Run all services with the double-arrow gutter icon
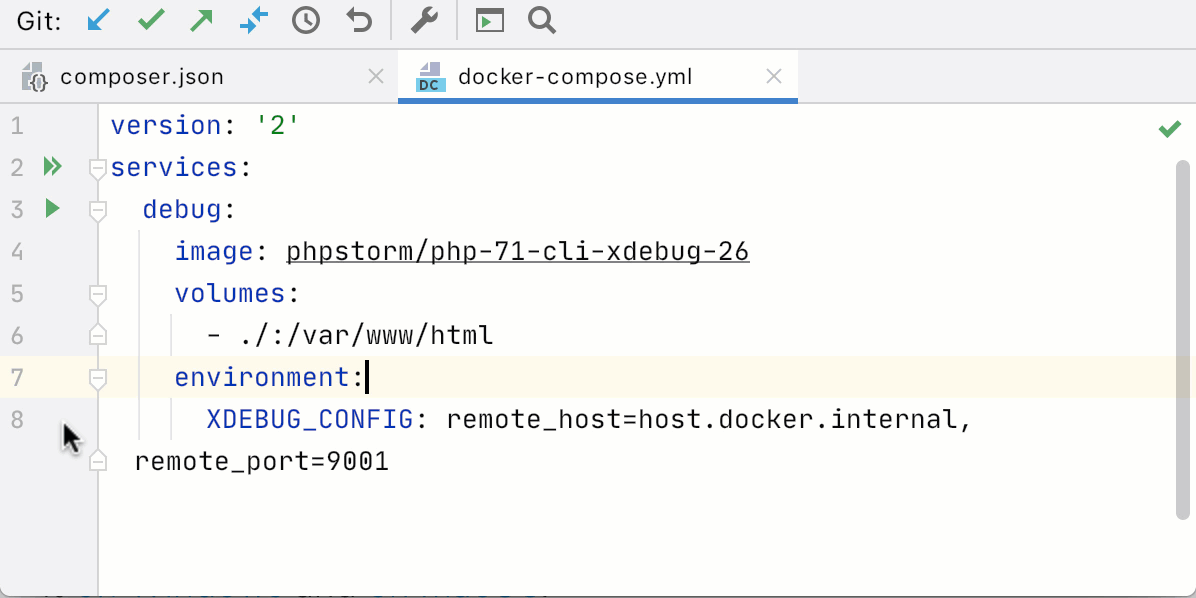The image size is (1196, 598). pos(53,167)
